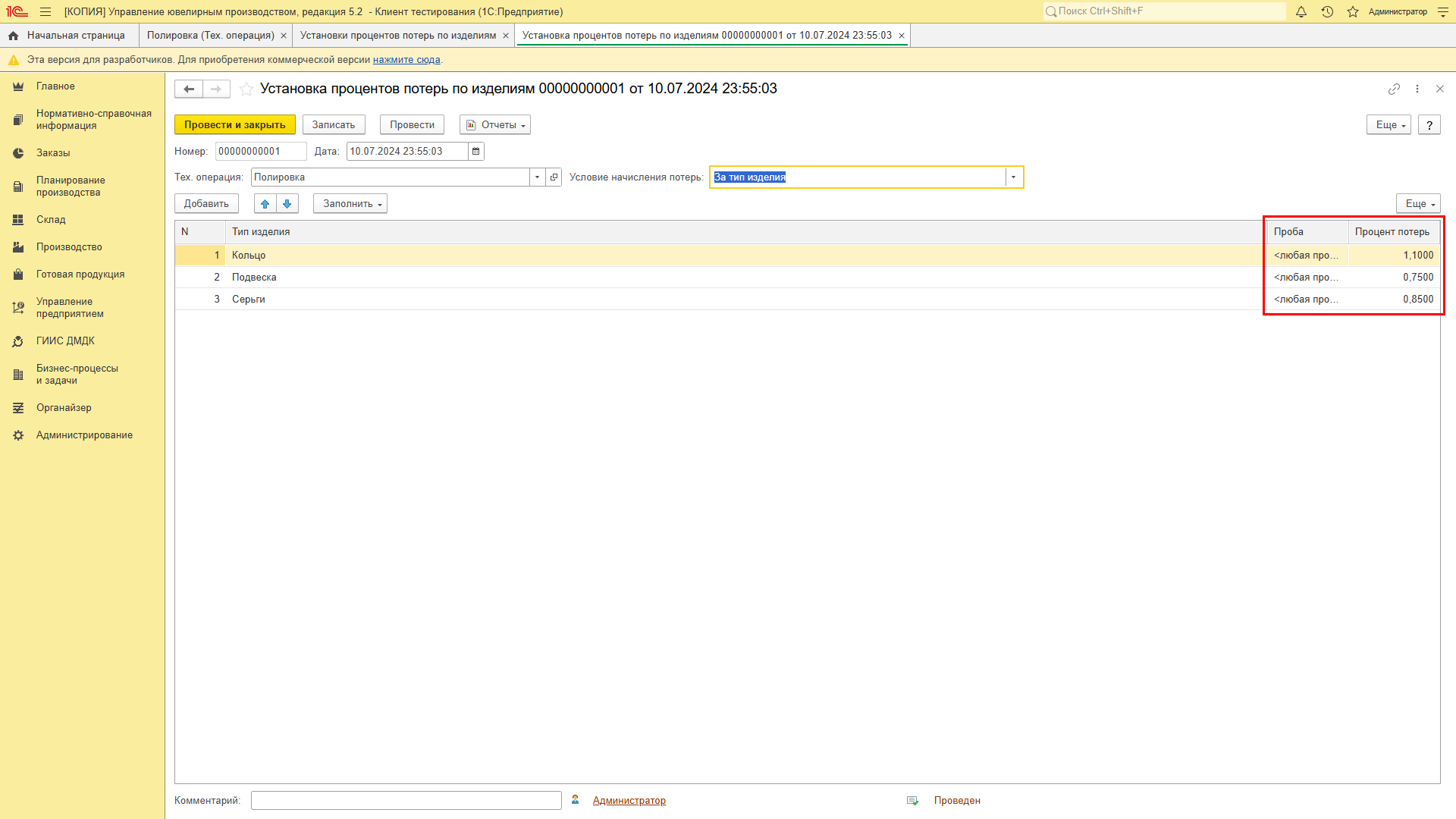Copy link to this document

(1394, 89)
